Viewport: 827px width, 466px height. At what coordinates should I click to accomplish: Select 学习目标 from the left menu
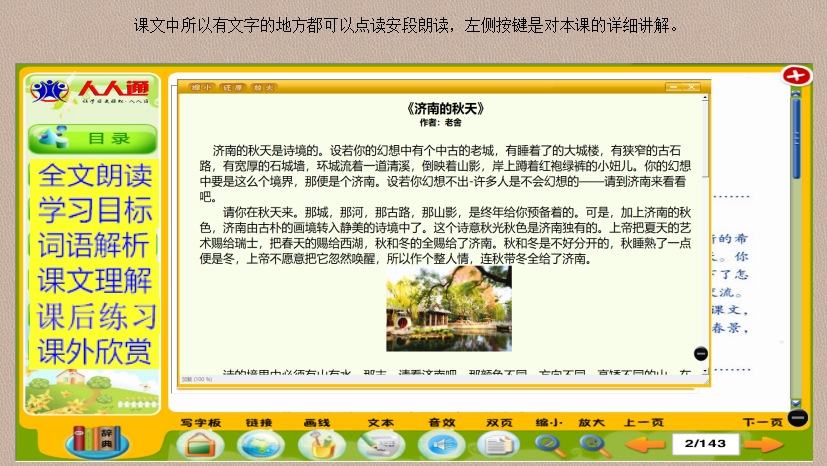pyautogui.click(x=93, y=211)
